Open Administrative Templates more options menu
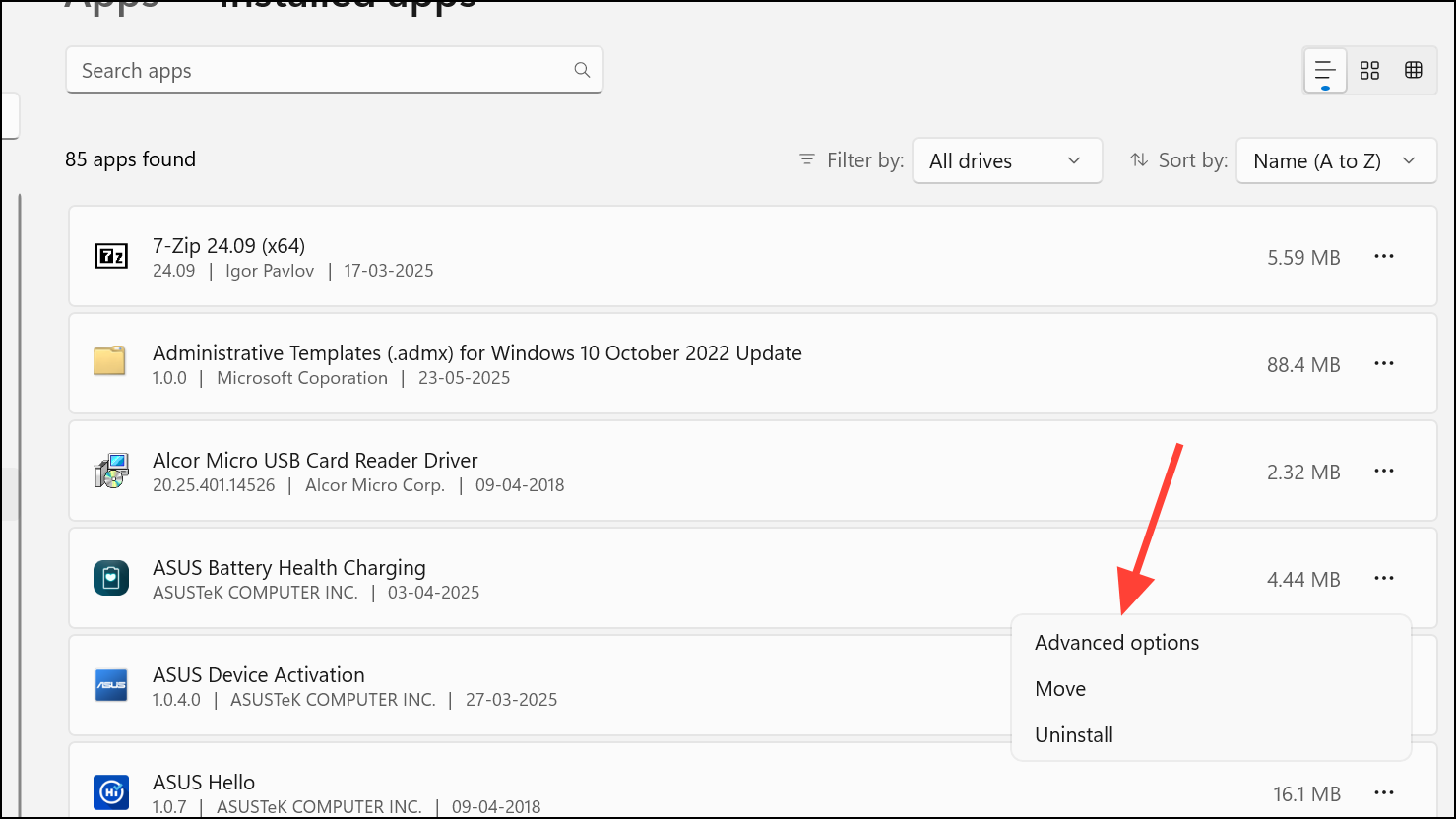The height and width of the screenshot is (819, 1456). tap(1383, 363)
